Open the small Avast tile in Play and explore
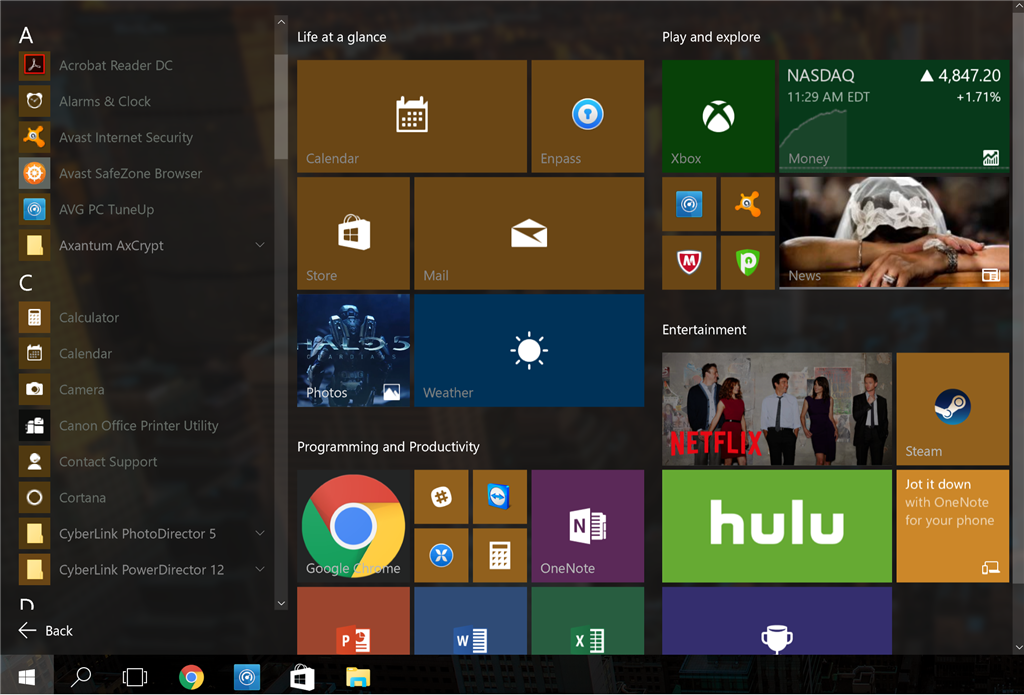 coord(748,204)
